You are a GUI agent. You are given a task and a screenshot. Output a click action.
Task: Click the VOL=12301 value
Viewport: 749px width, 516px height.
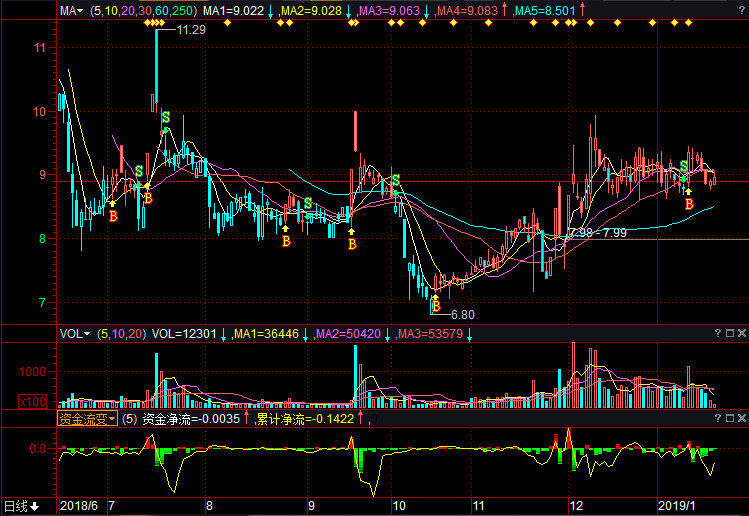pyautogui.click(x=184, y=333)
